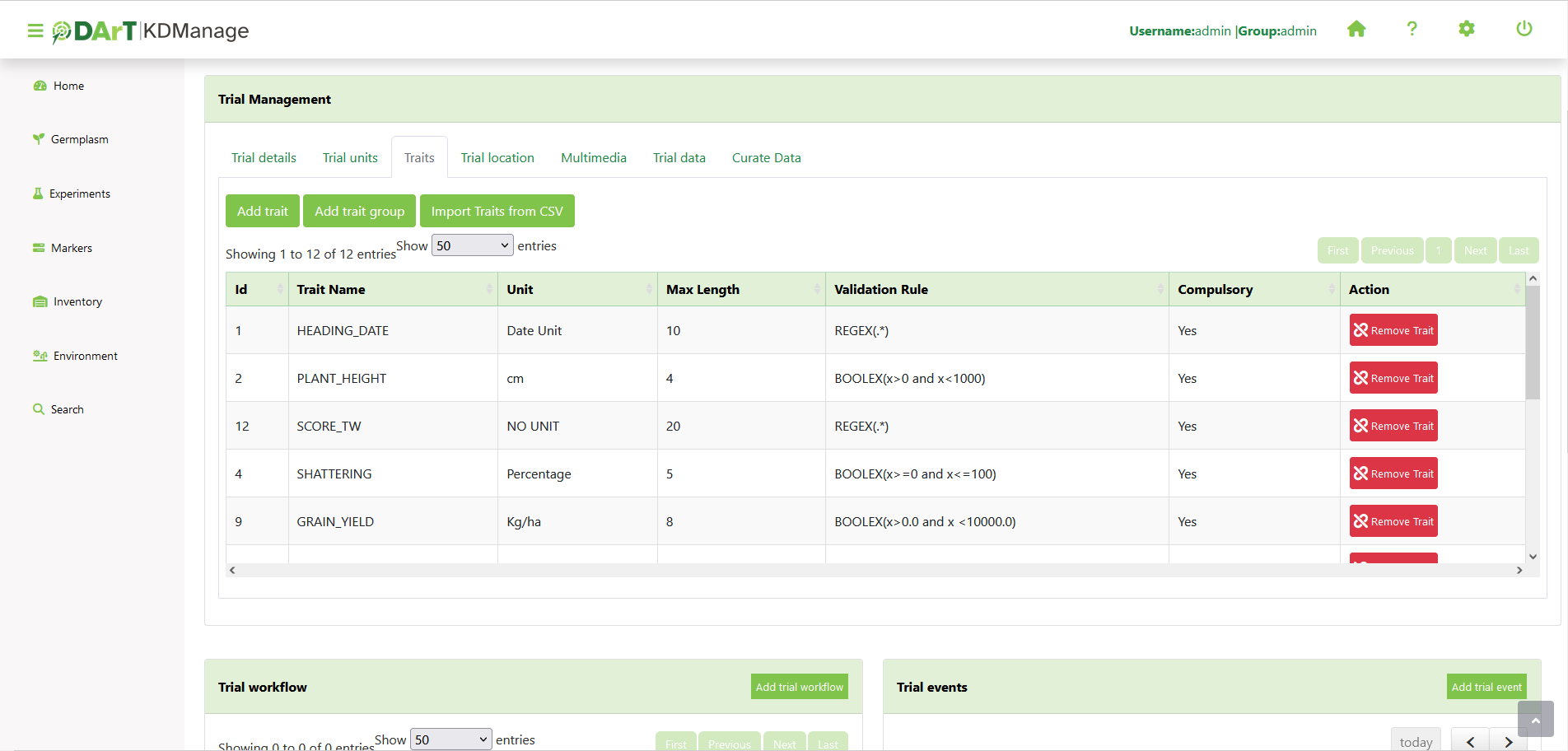Viewport: 1568px width, 751px height.
Task: Click the scroll-to-top arrow button
Action: [1535, 719]
